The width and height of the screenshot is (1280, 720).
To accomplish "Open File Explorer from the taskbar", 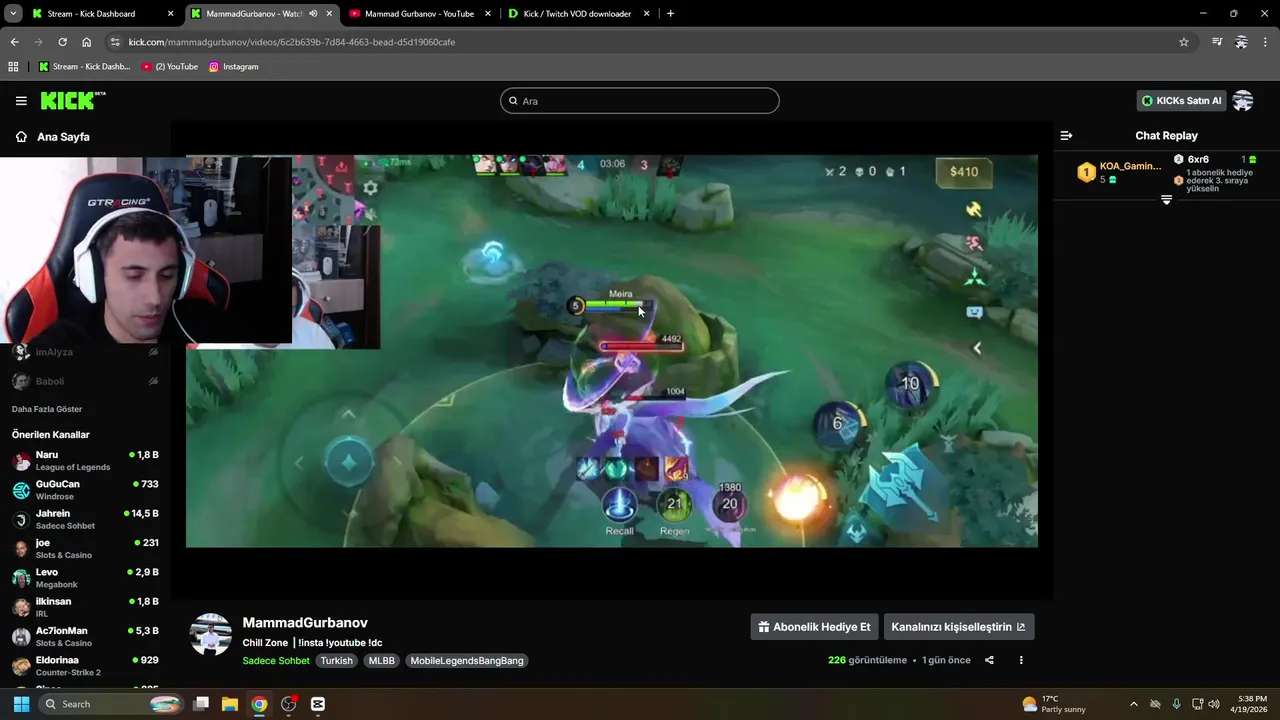I will click(229, 704).
